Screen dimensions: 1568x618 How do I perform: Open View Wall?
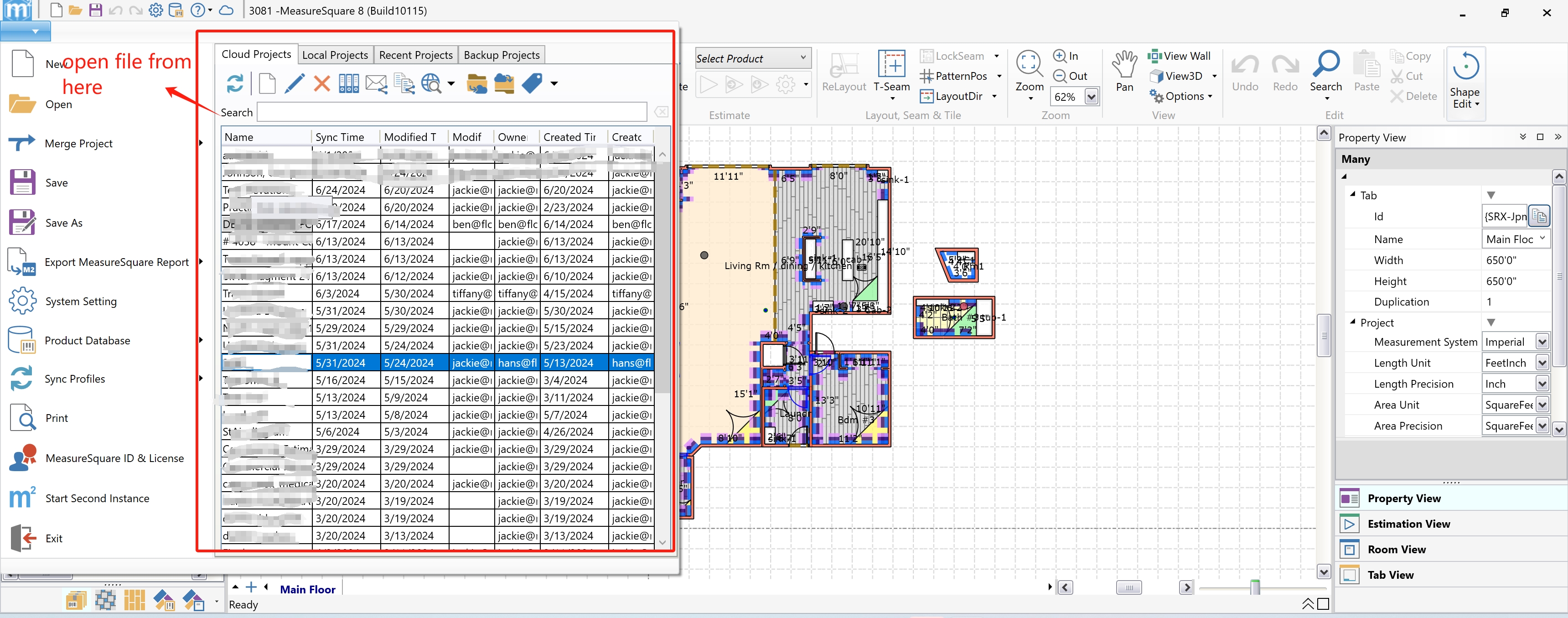point(1179,56)
